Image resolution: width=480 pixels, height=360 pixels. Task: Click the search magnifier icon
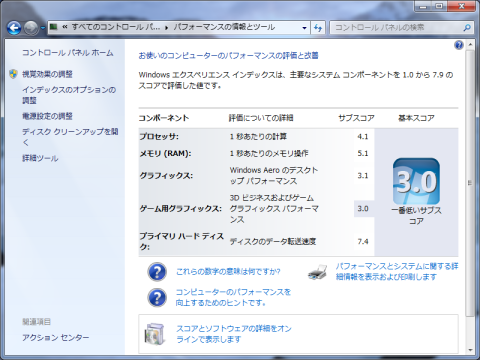coord(467,28)
